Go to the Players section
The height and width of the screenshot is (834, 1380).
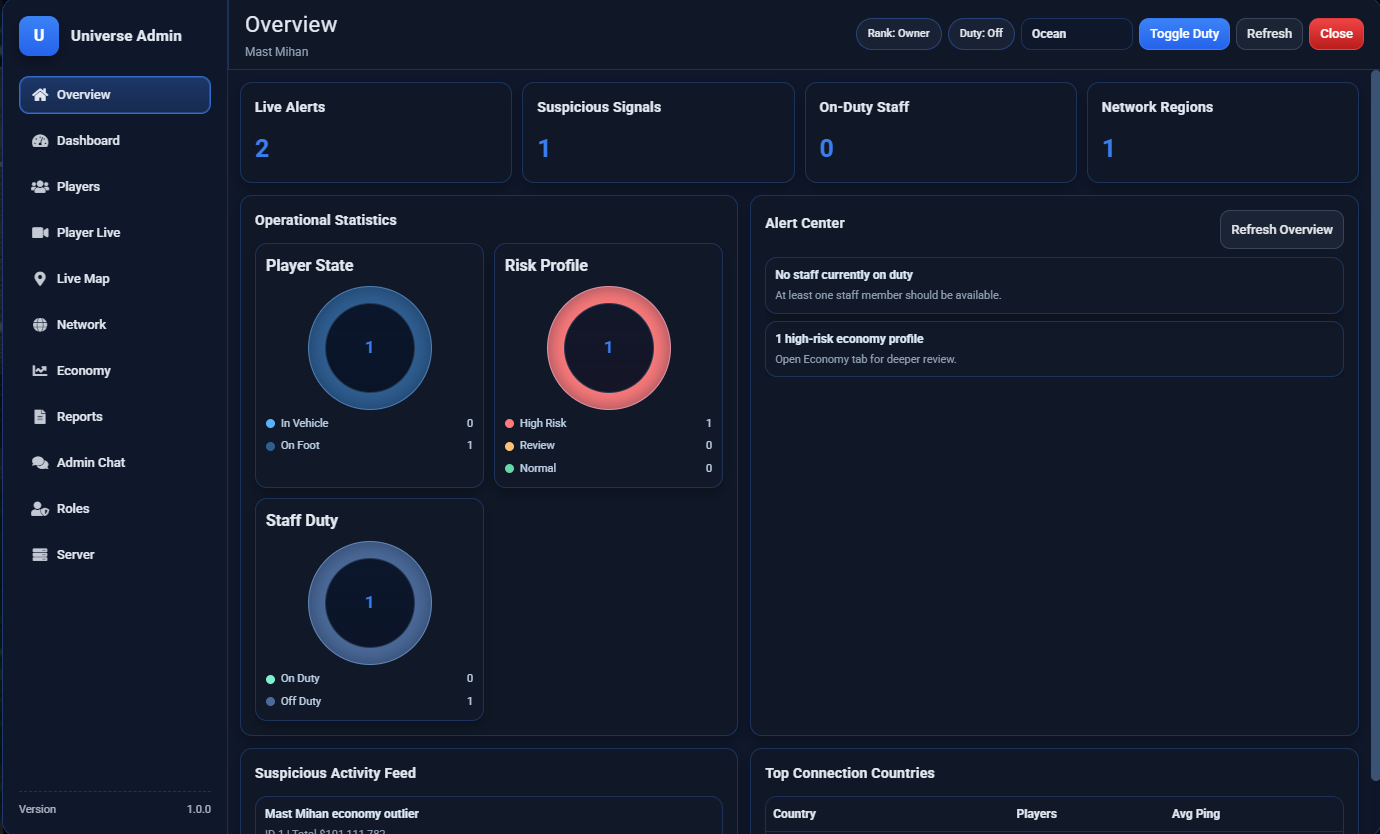115,187
